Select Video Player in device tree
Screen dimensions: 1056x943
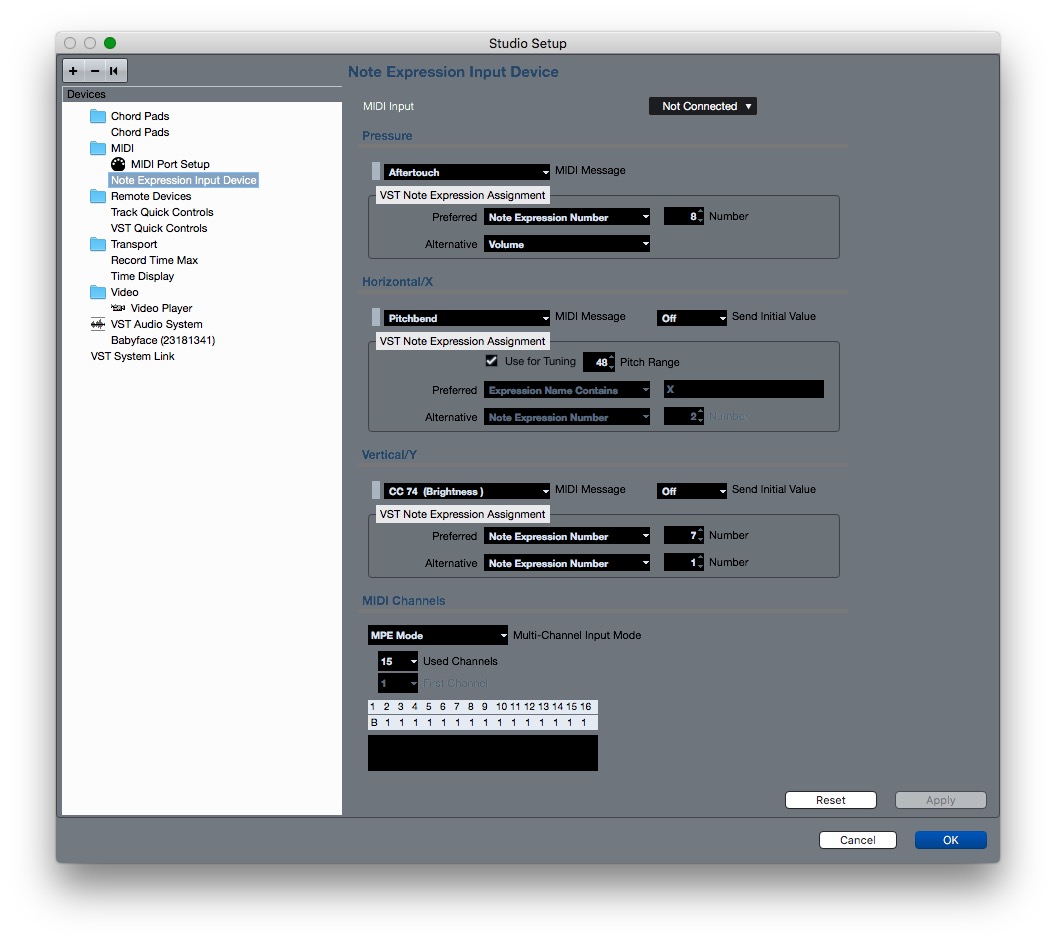(161, 308)
